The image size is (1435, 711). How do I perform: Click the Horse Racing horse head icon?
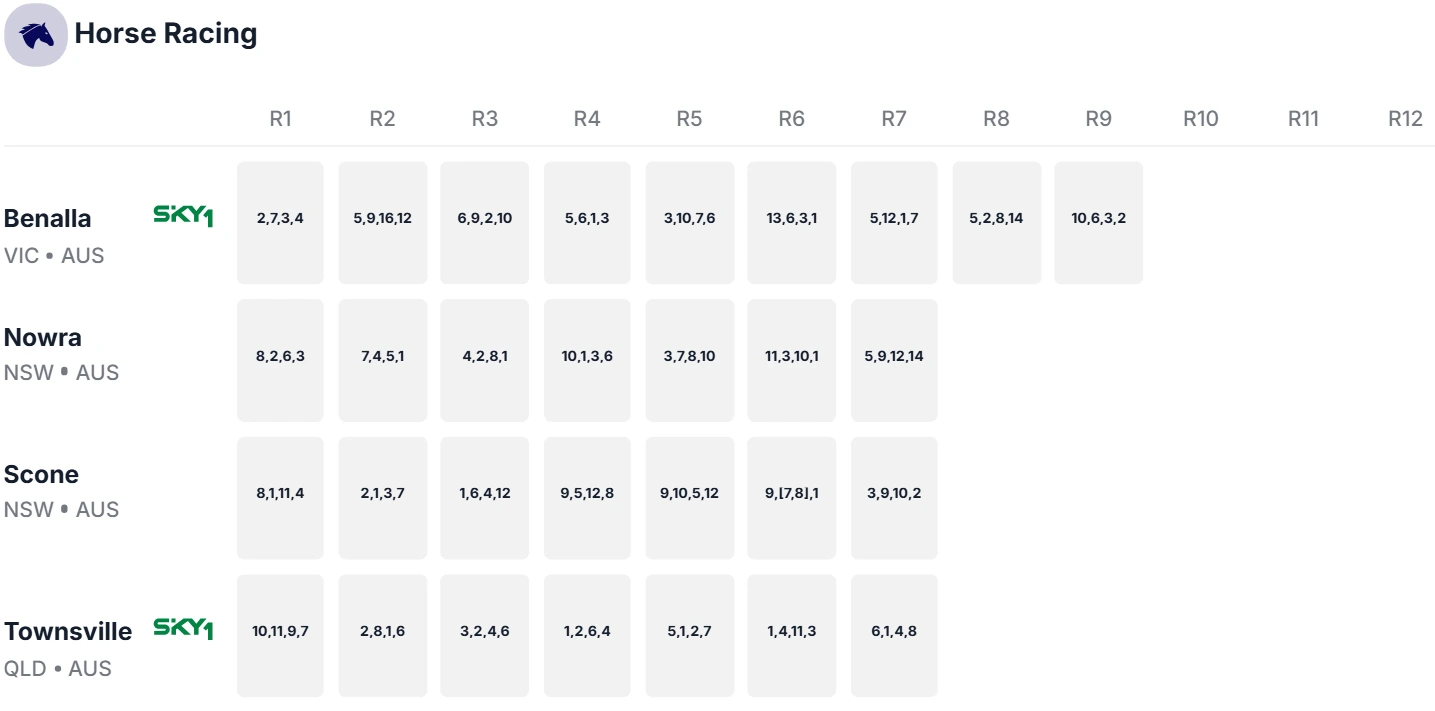click(x=36, y=35)
